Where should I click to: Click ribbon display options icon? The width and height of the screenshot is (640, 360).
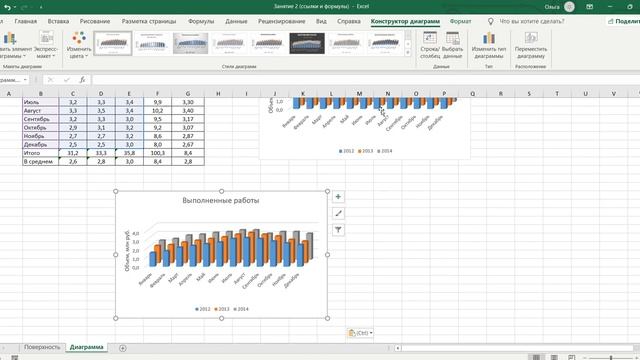click(x=589, y=7)
